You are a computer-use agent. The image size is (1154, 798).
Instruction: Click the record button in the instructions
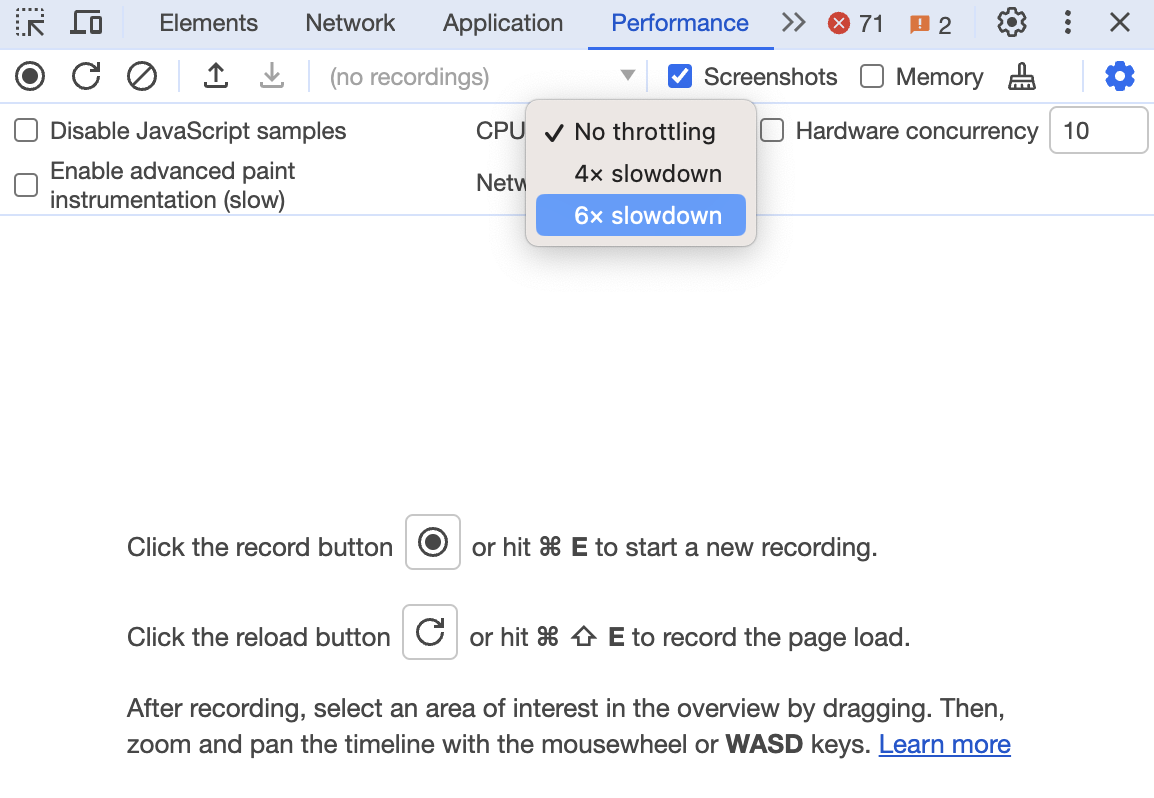433,543
